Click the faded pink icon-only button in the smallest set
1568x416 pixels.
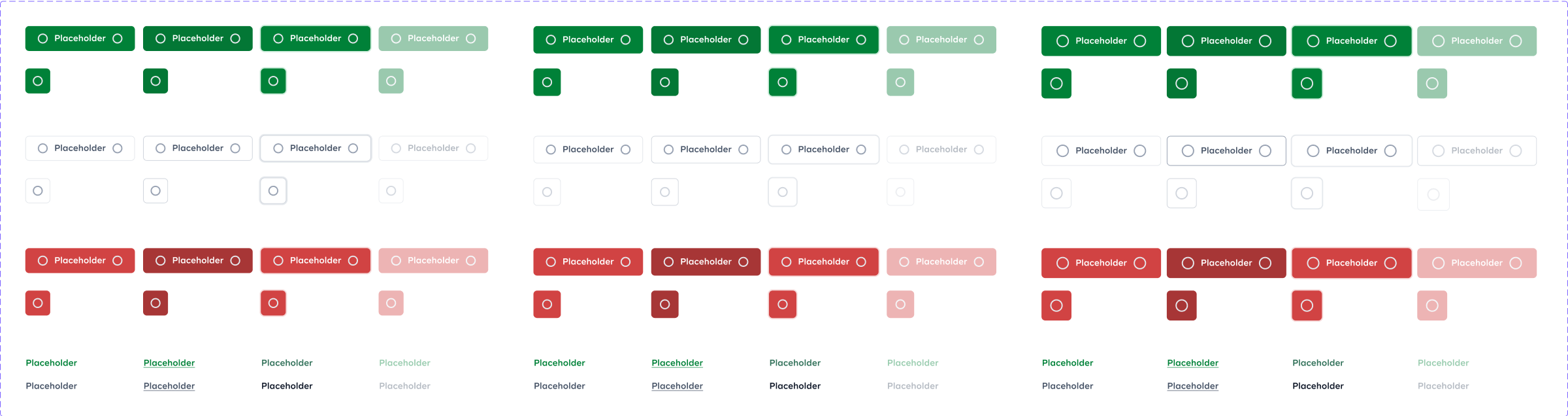tap(391, 303)
